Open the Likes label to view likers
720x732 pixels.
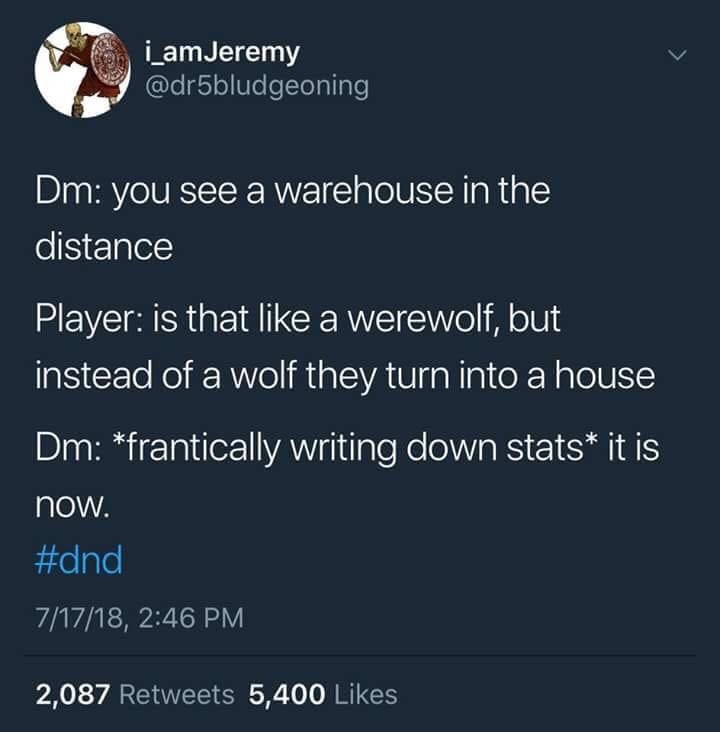coord(366,694)
